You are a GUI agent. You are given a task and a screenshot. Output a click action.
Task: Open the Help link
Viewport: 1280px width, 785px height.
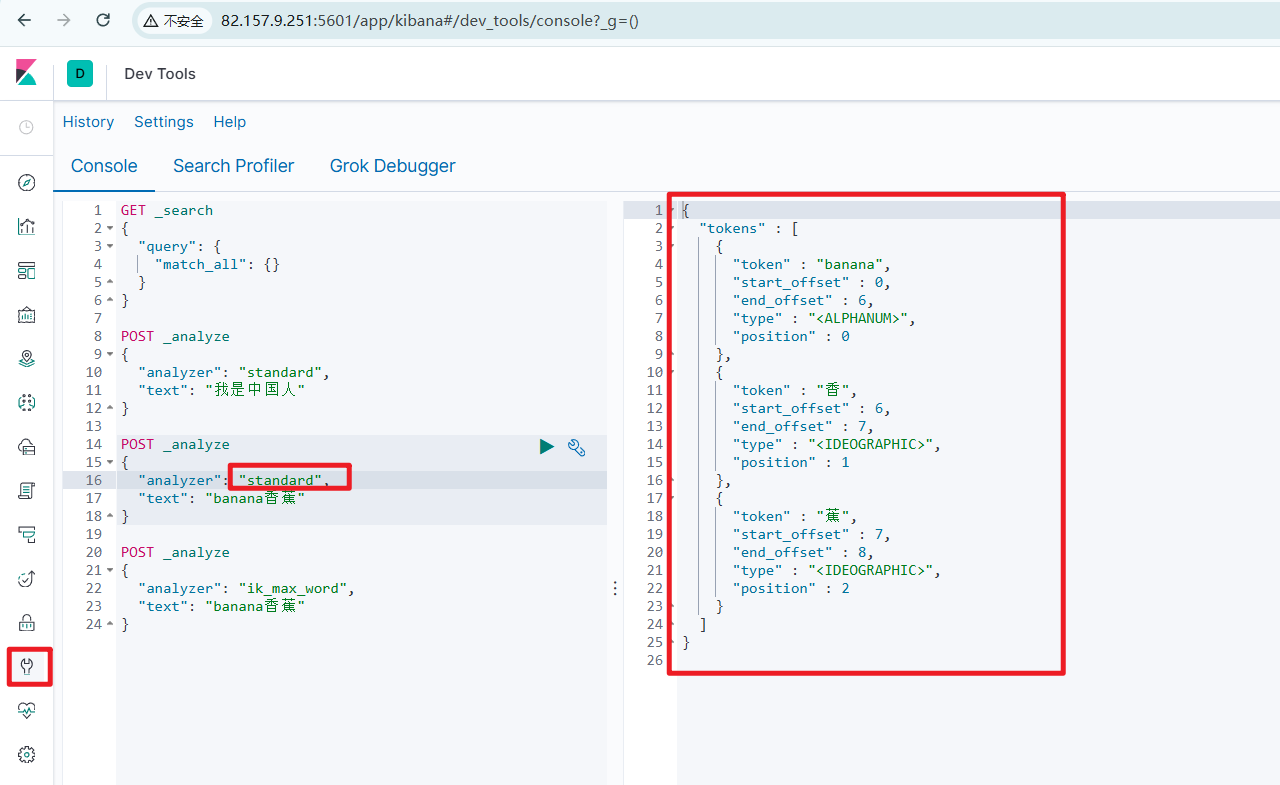tap(230, 122)
